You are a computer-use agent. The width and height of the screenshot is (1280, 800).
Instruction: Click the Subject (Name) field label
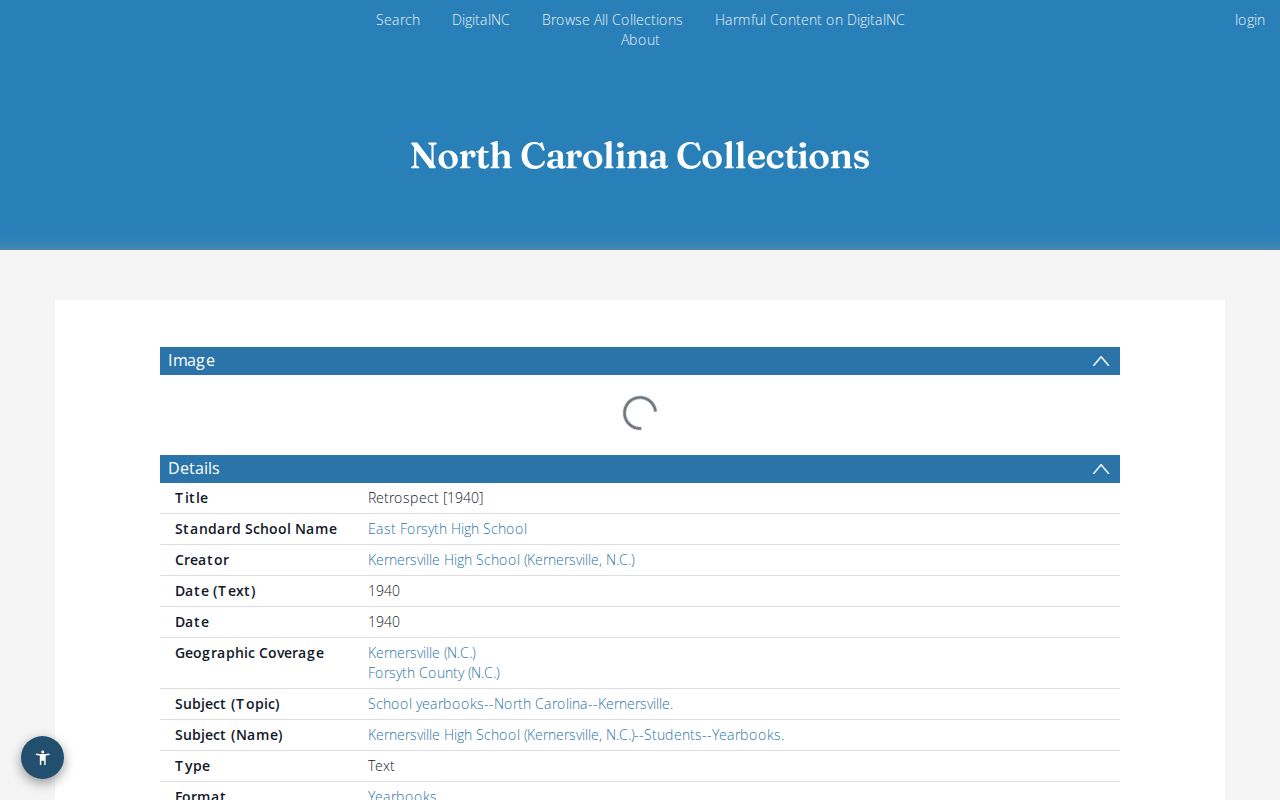coord(229,735)
